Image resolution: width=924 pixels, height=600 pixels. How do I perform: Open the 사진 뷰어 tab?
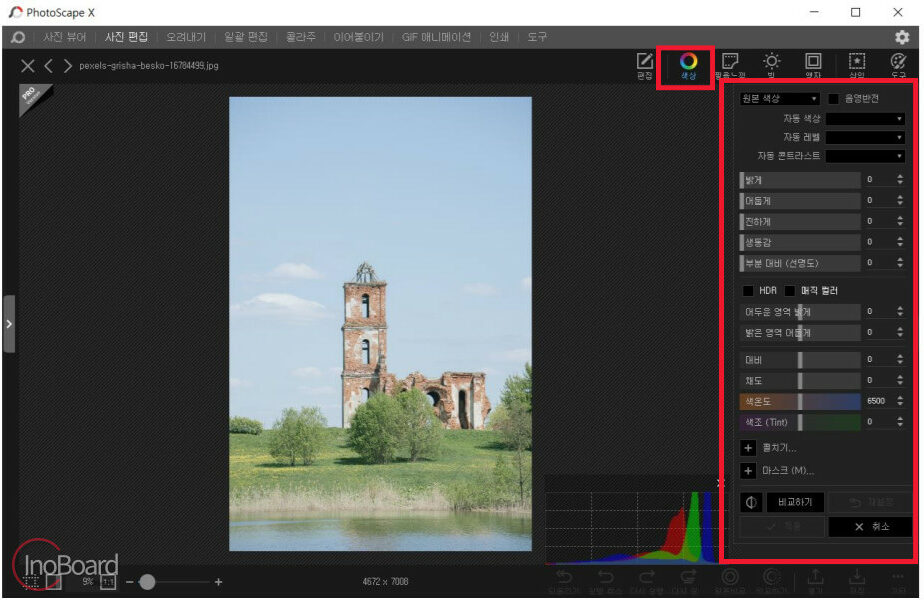click(x=64, y=37)
